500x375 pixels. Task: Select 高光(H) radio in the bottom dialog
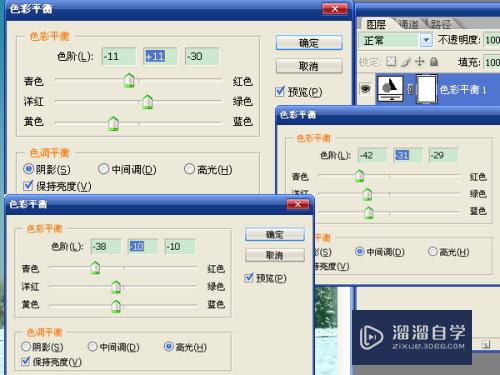tap(168, 347)
